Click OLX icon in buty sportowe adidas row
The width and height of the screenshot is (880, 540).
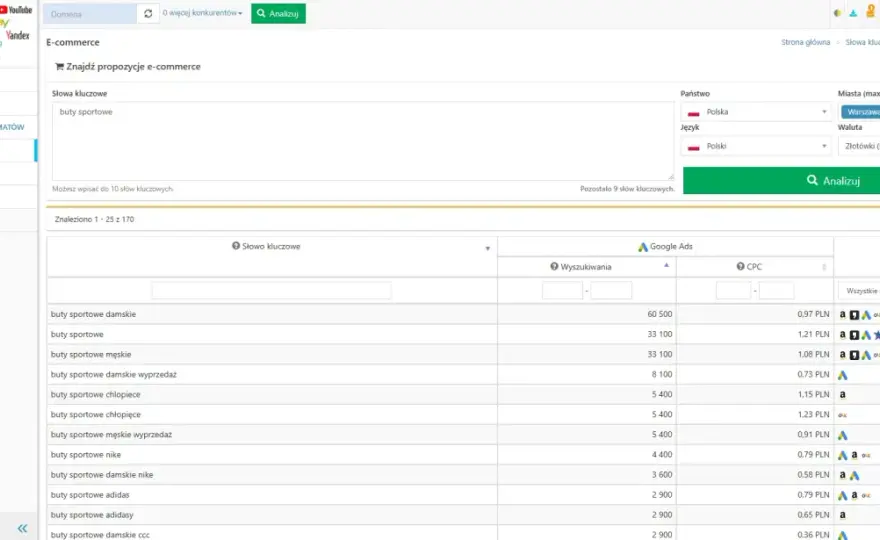point(866,496)
